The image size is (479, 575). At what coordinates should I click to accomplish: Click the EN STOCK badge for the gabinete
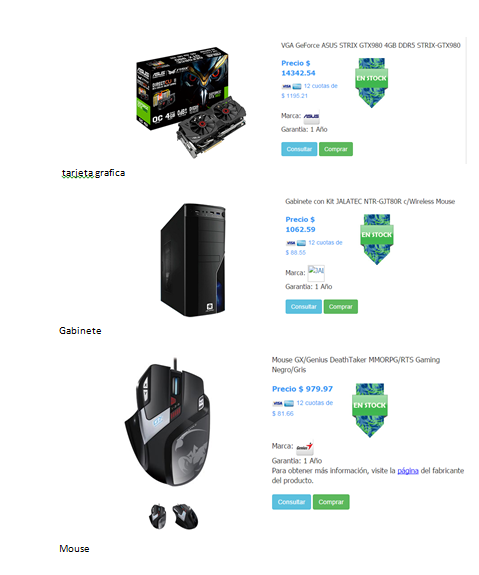coord(376,239)
